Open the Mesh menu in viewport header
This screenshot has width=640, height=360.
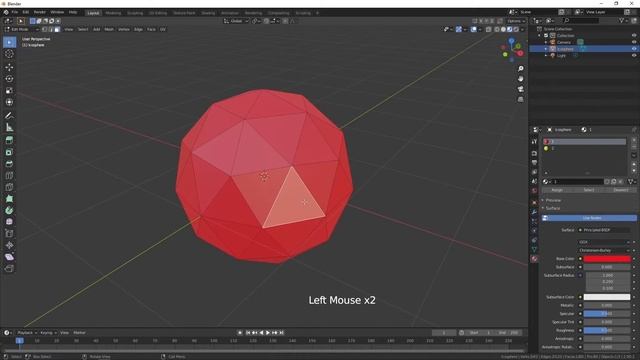pyautogui.click(x=109, y=29)
